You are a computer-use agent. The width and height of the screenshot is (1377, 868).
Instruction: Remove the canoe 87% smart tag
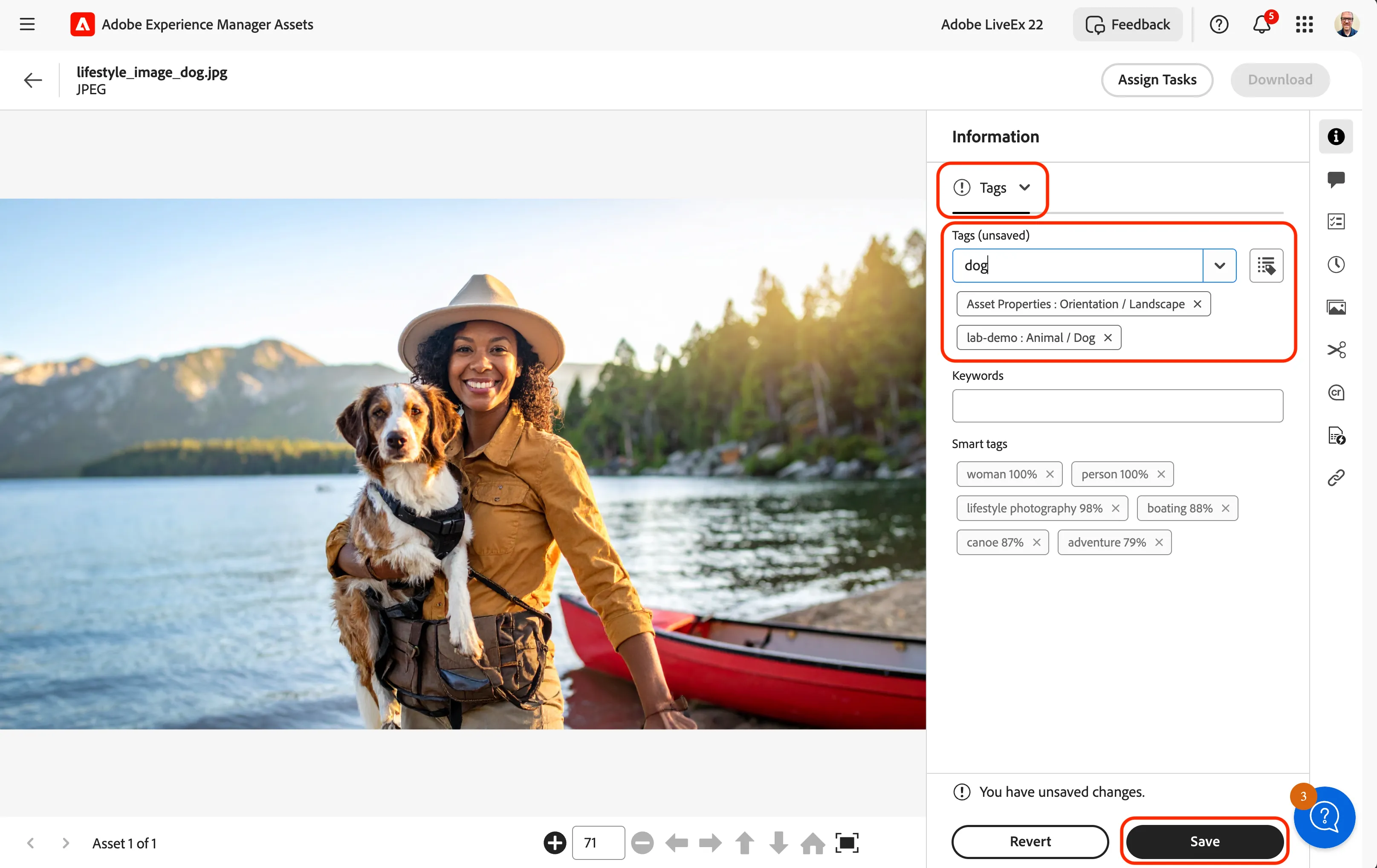[x=1037, y=543]
